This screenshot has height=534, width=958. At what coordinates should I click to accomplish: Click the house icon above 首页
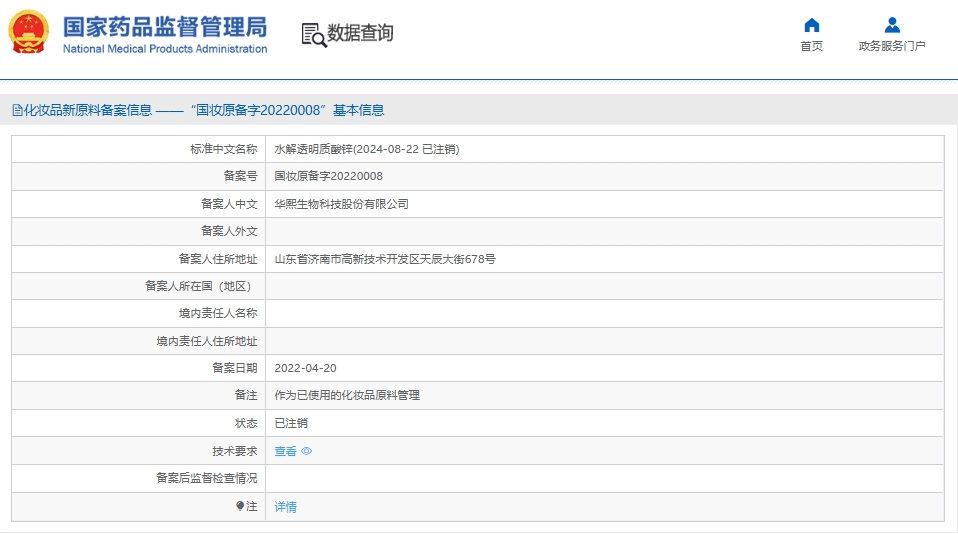[811, 25]
